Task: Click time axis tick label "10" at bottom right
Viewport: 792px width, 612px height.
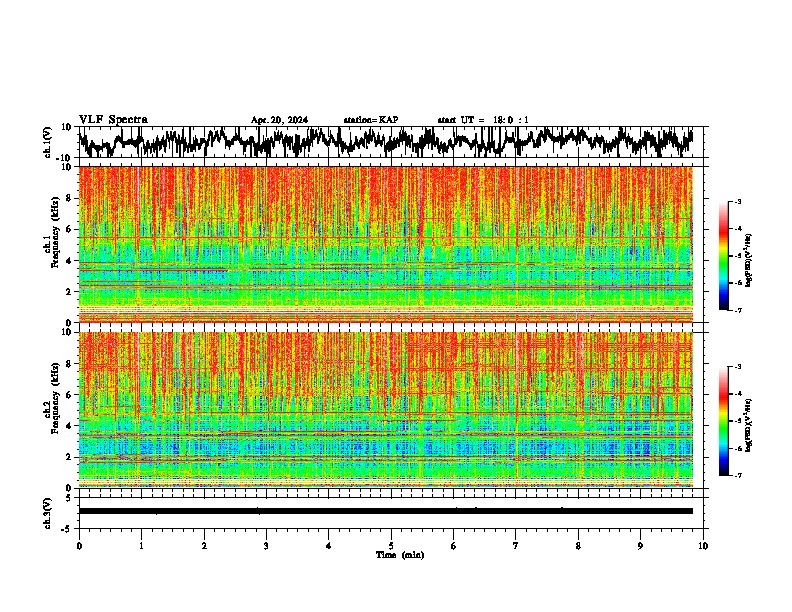Action: [703, 546]
